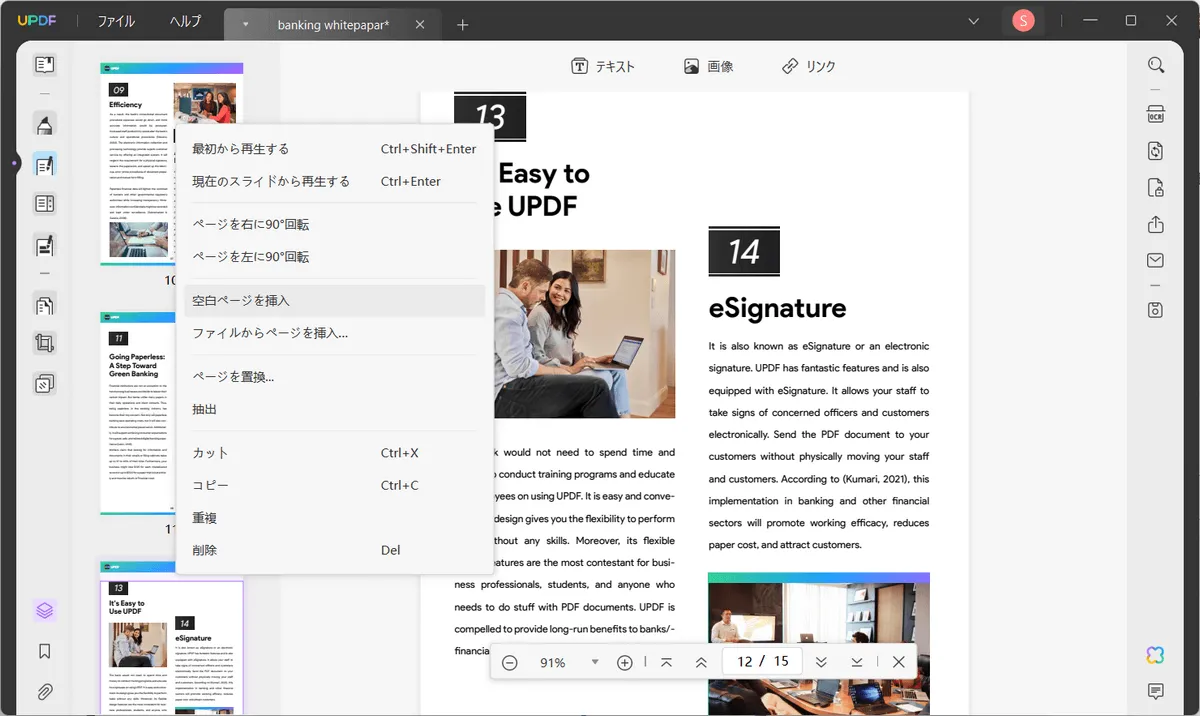
Task: Close the page navigation bar
Action: [898, 662]
